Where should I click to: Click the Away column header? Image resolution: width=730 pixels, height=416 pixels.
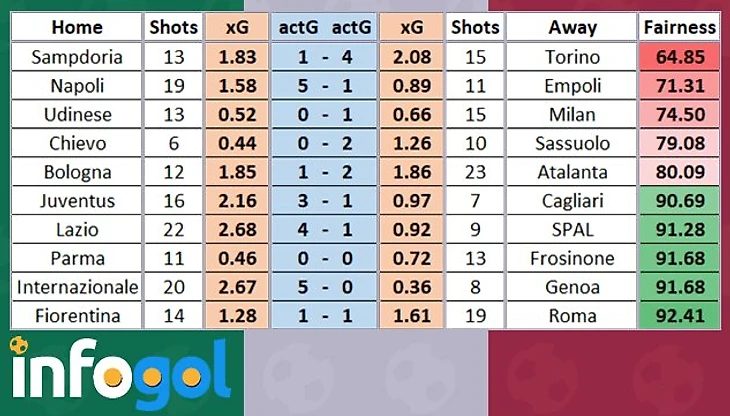click(x=571, y=28)
